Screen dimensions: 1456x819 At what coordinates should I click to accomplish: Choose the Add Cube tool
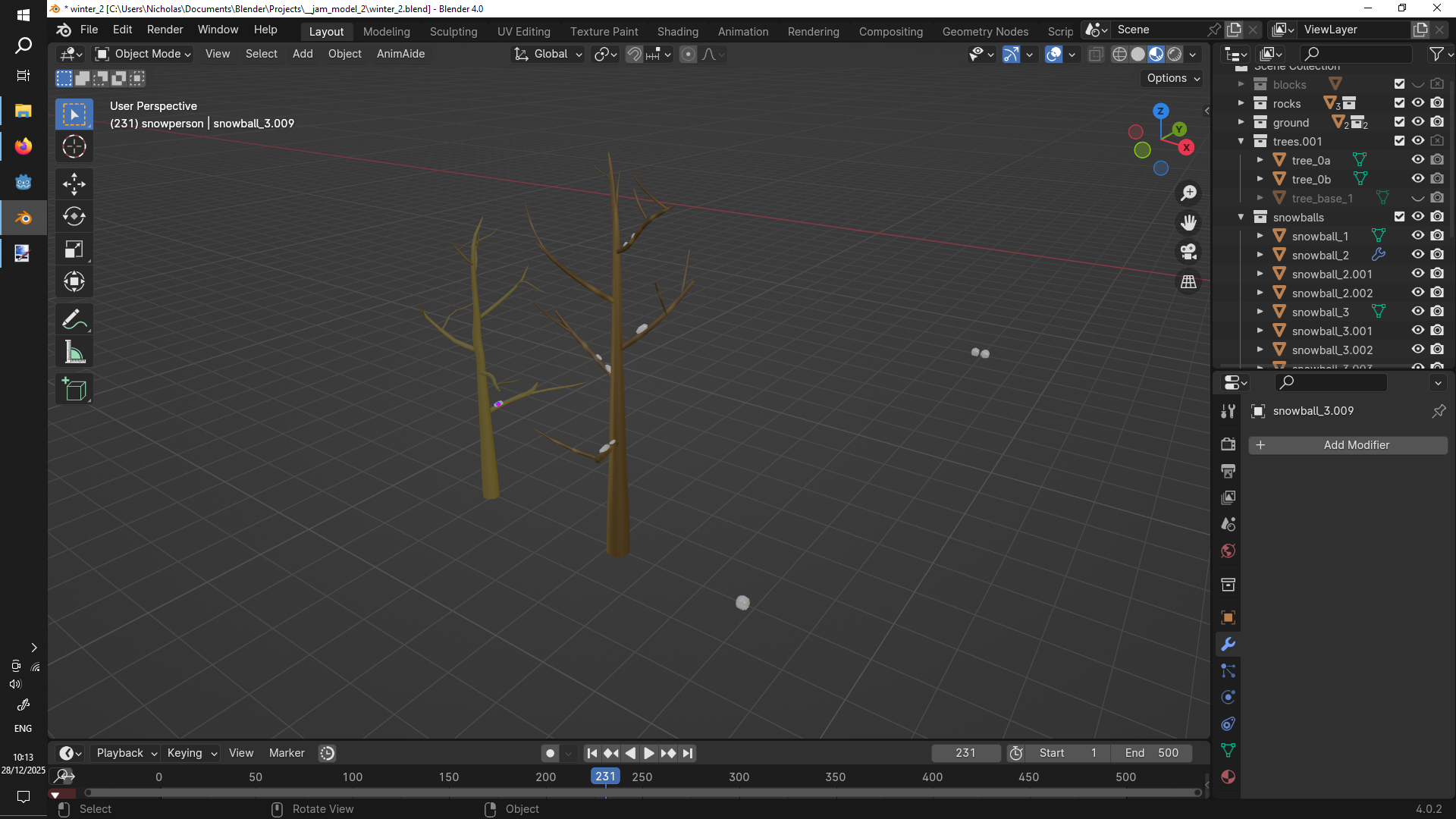(74, 390)
